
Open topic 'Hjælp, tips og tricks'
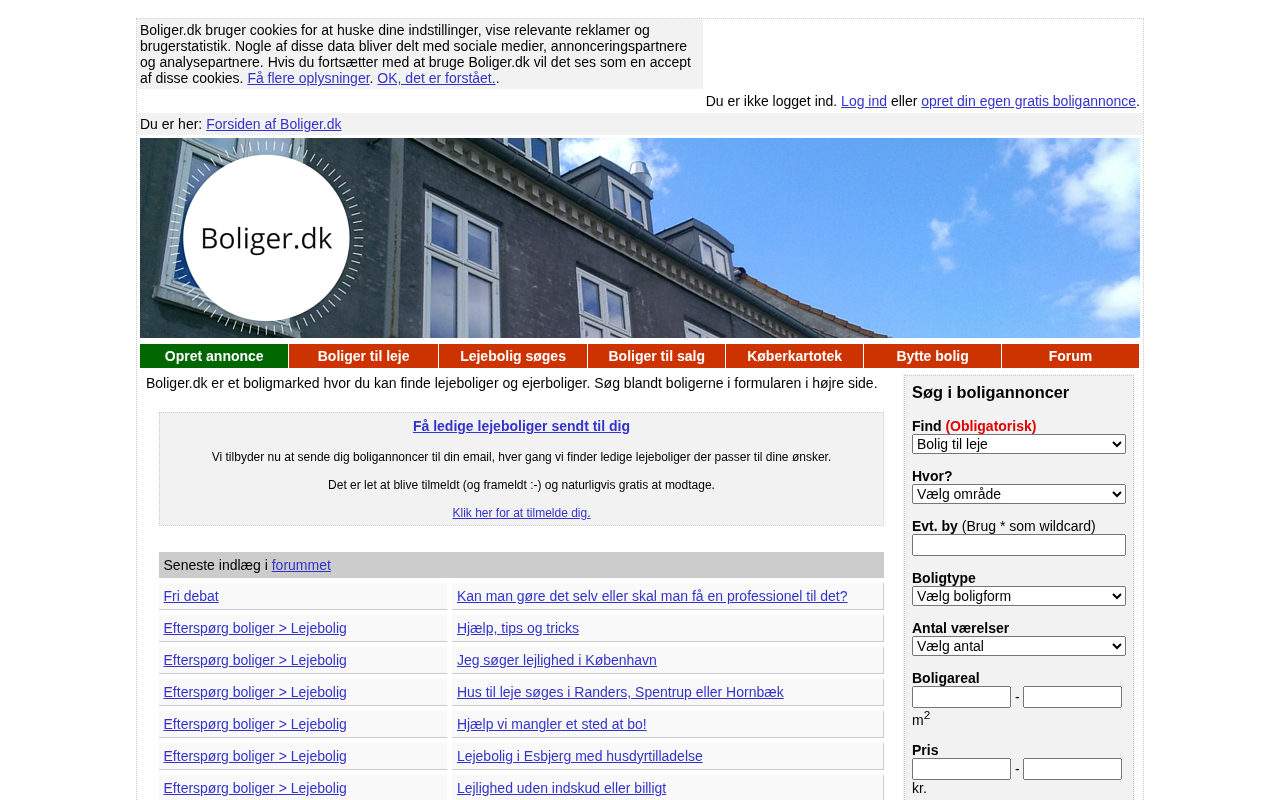(518, 628)
